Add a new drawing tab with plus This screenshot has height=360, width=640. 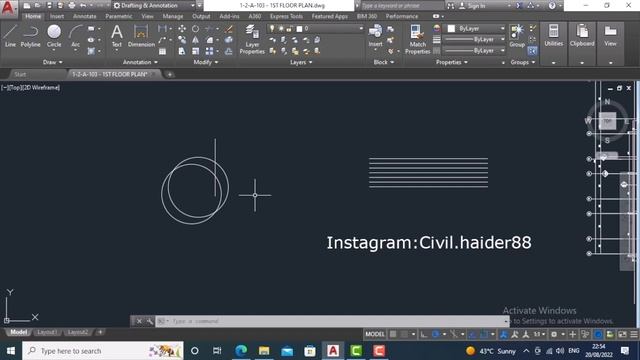[x=169, y=74]
